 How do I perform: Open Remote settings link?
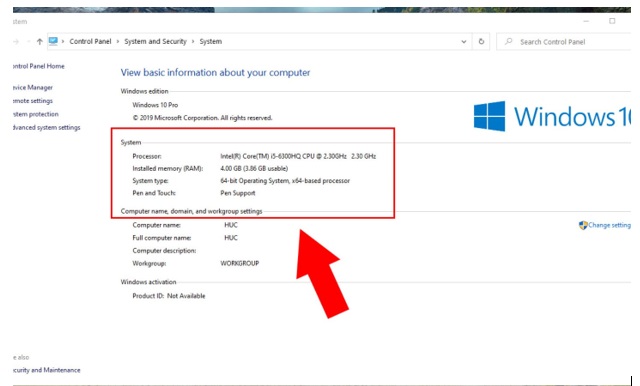33,101
